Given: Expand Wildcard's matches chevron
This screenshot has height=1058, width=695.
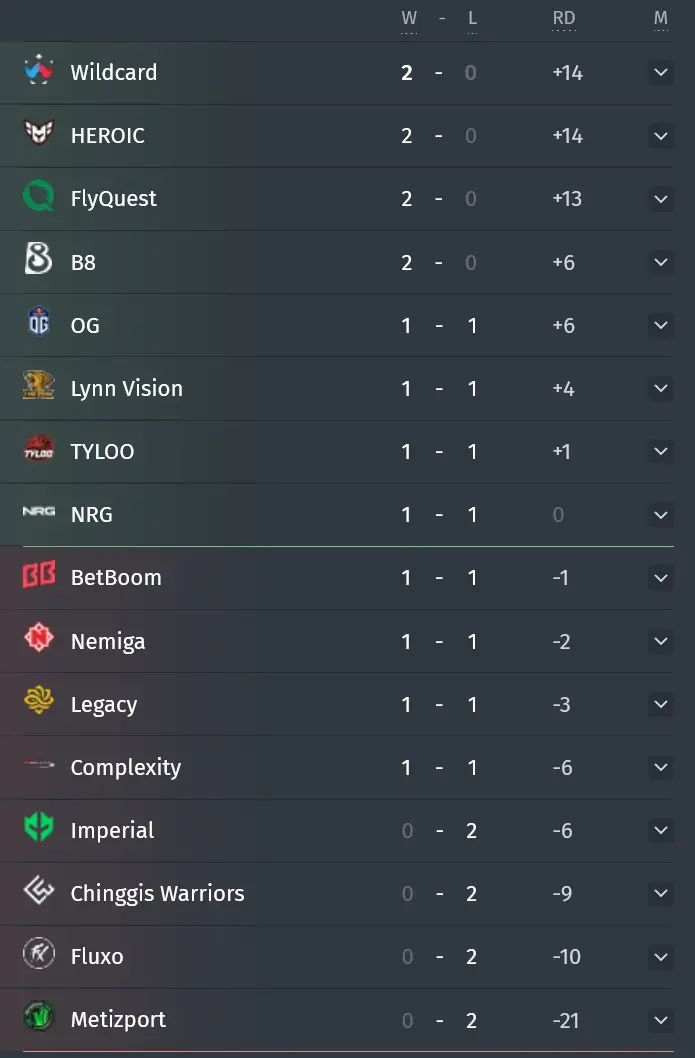Looking at the screenshot, I should pos(661,72).
